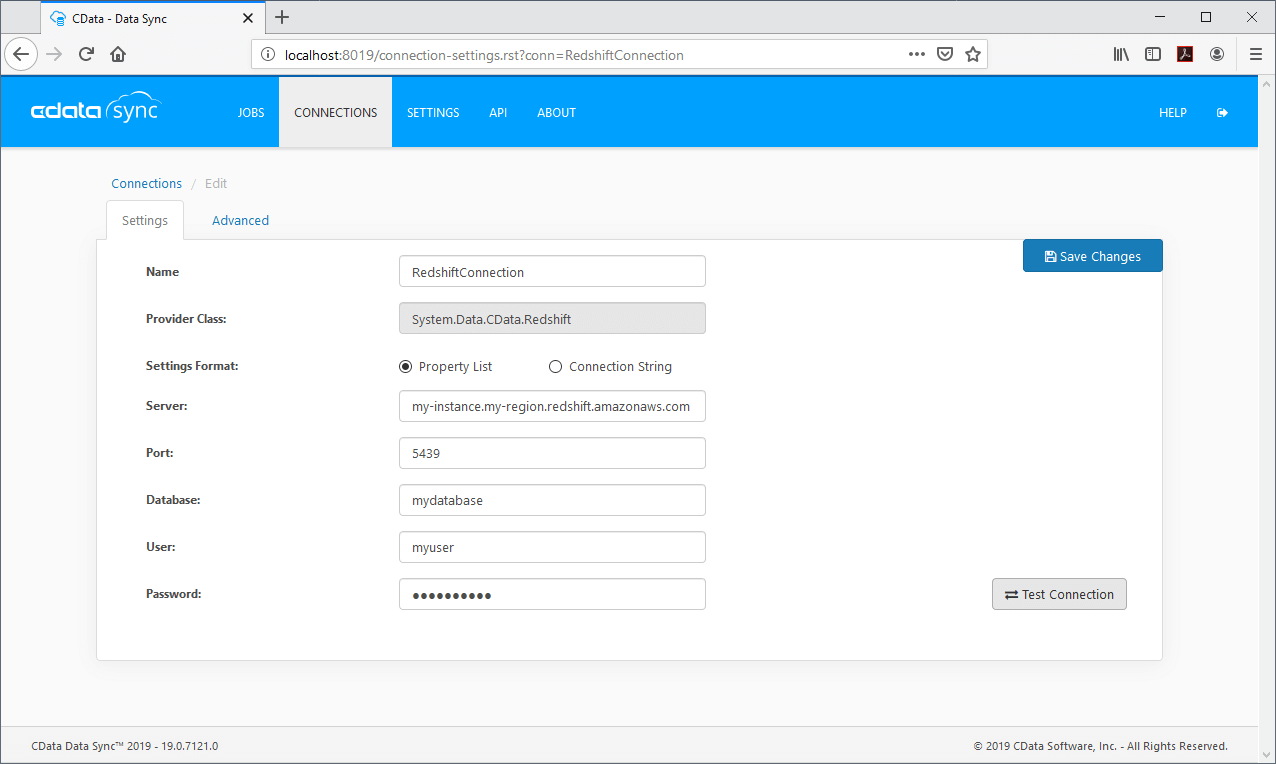Maximize the browser window
Image resolution: width=1276 pixels, height=764 pixels.
[x=1206, y=17]
